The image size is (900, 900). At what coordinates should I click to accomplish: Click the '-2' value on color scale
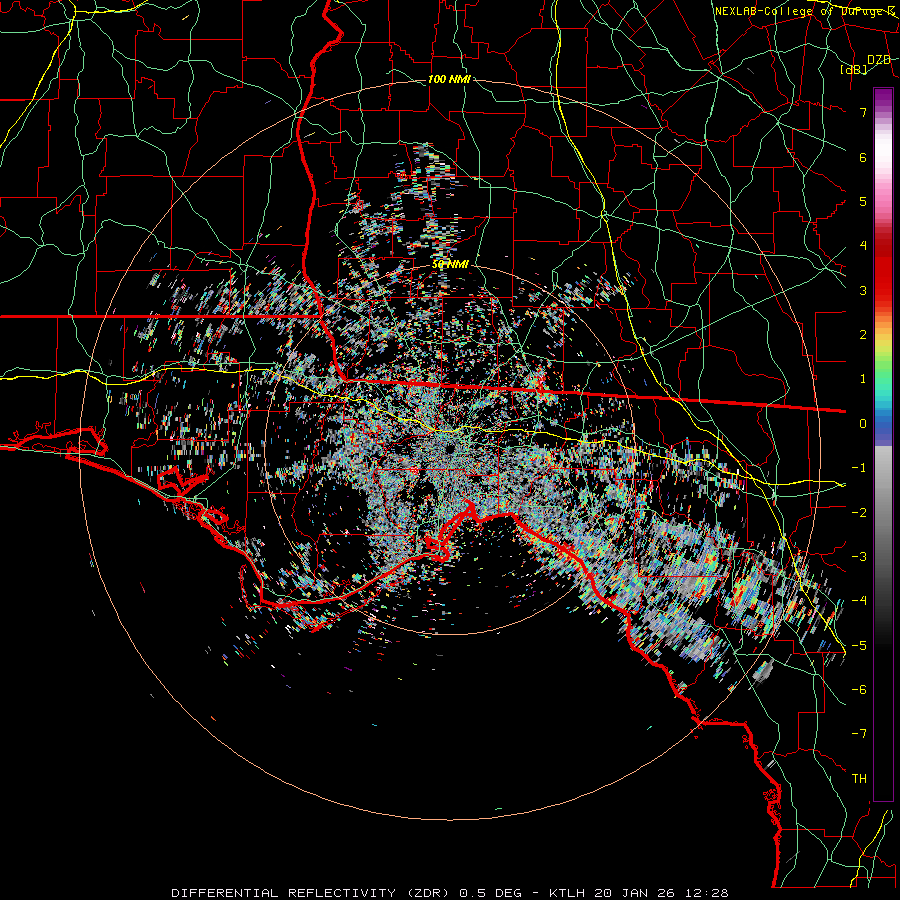[x=859, y=513]
